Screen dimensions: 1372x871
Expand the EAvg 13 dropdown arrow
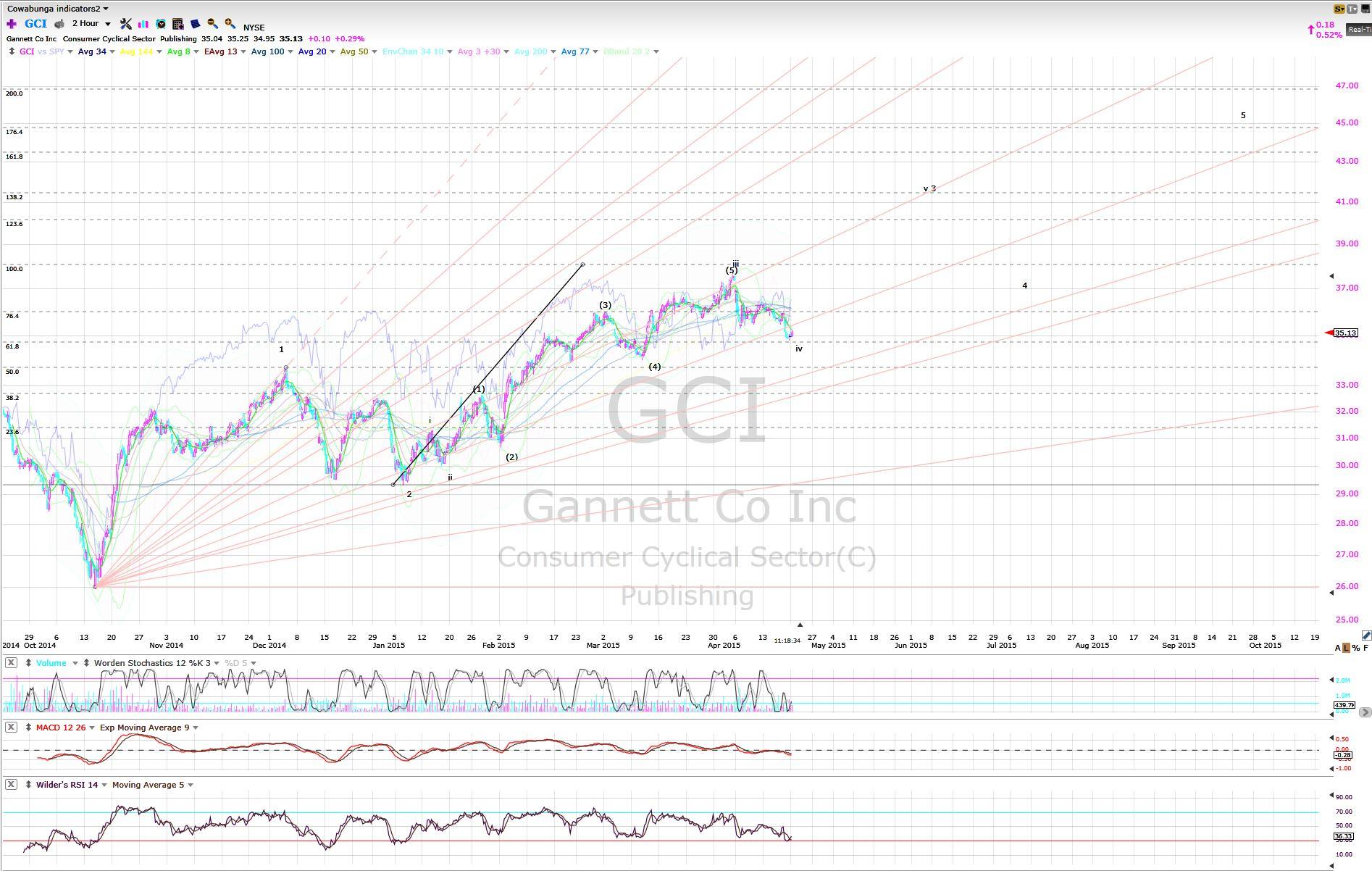tap(243, 51)
